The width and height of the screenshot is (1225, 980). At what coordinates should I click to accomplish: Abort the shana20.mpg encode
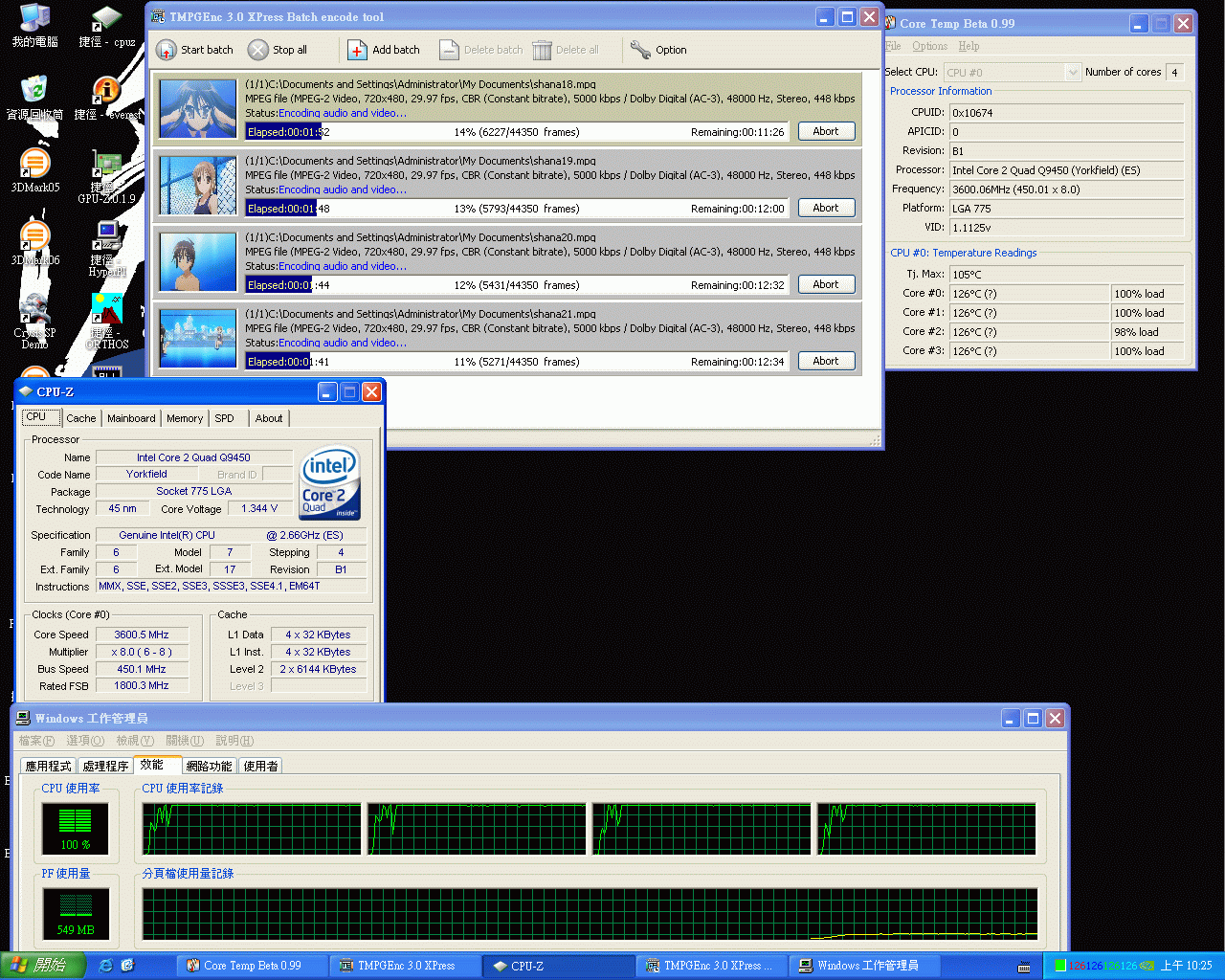coord(826,284)
